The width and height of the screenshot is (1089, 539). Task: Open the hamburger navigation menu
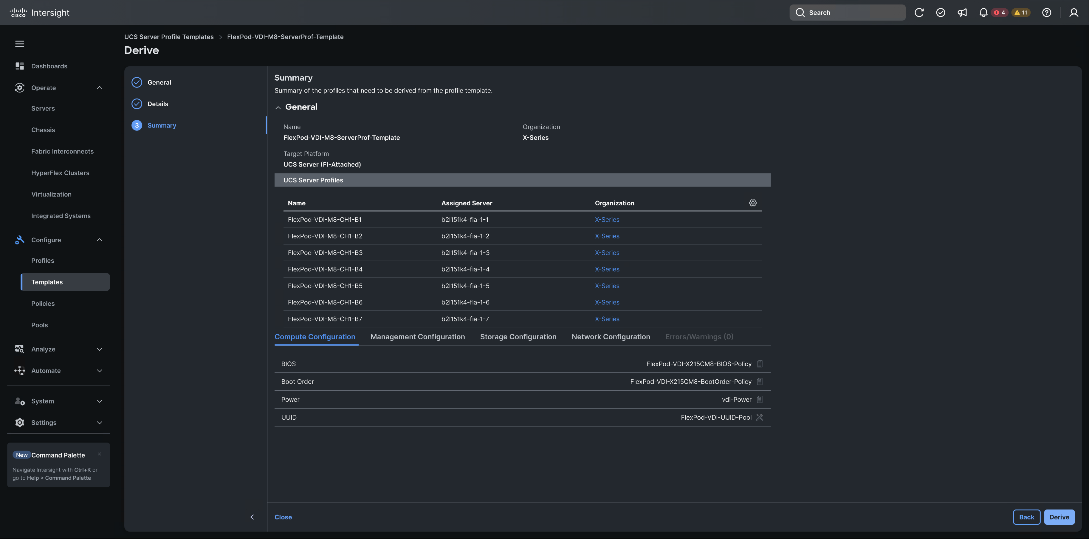[x=19, y=44]
